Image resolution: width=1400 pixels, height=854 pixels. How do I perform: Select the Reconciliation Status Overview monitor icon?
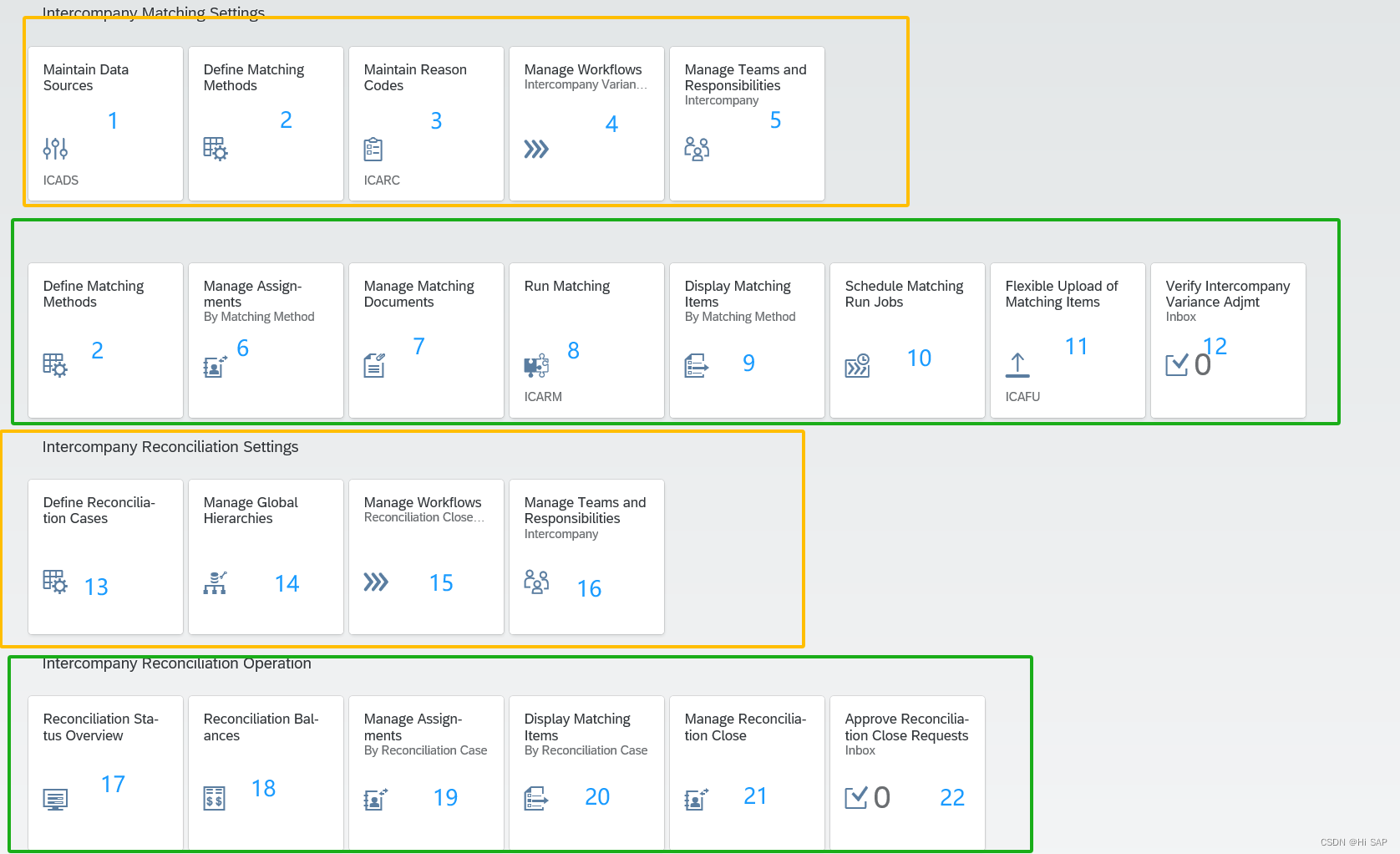(55, 799)
